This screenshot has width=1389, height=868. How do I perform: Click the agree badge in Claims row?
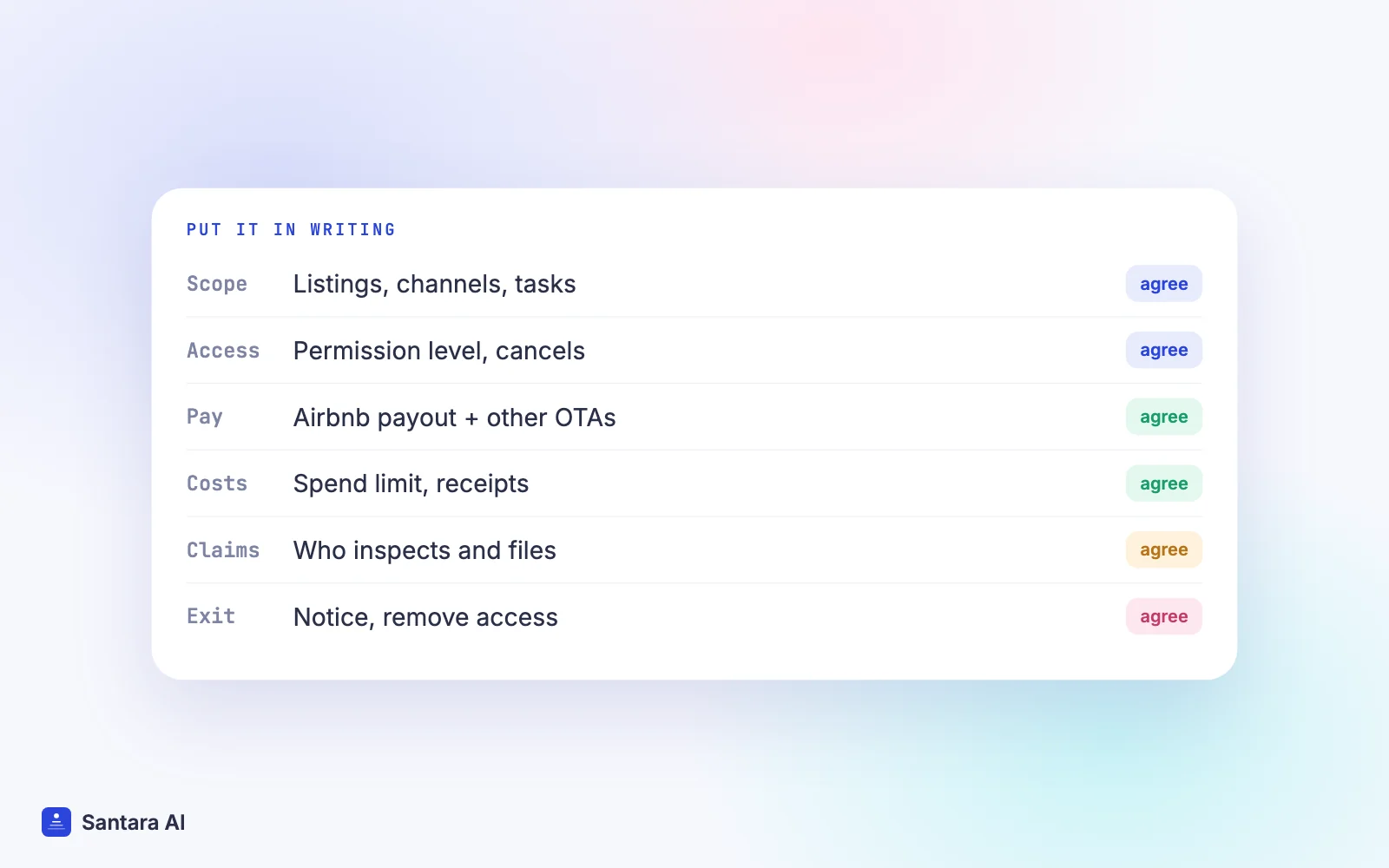(1163, 549)
